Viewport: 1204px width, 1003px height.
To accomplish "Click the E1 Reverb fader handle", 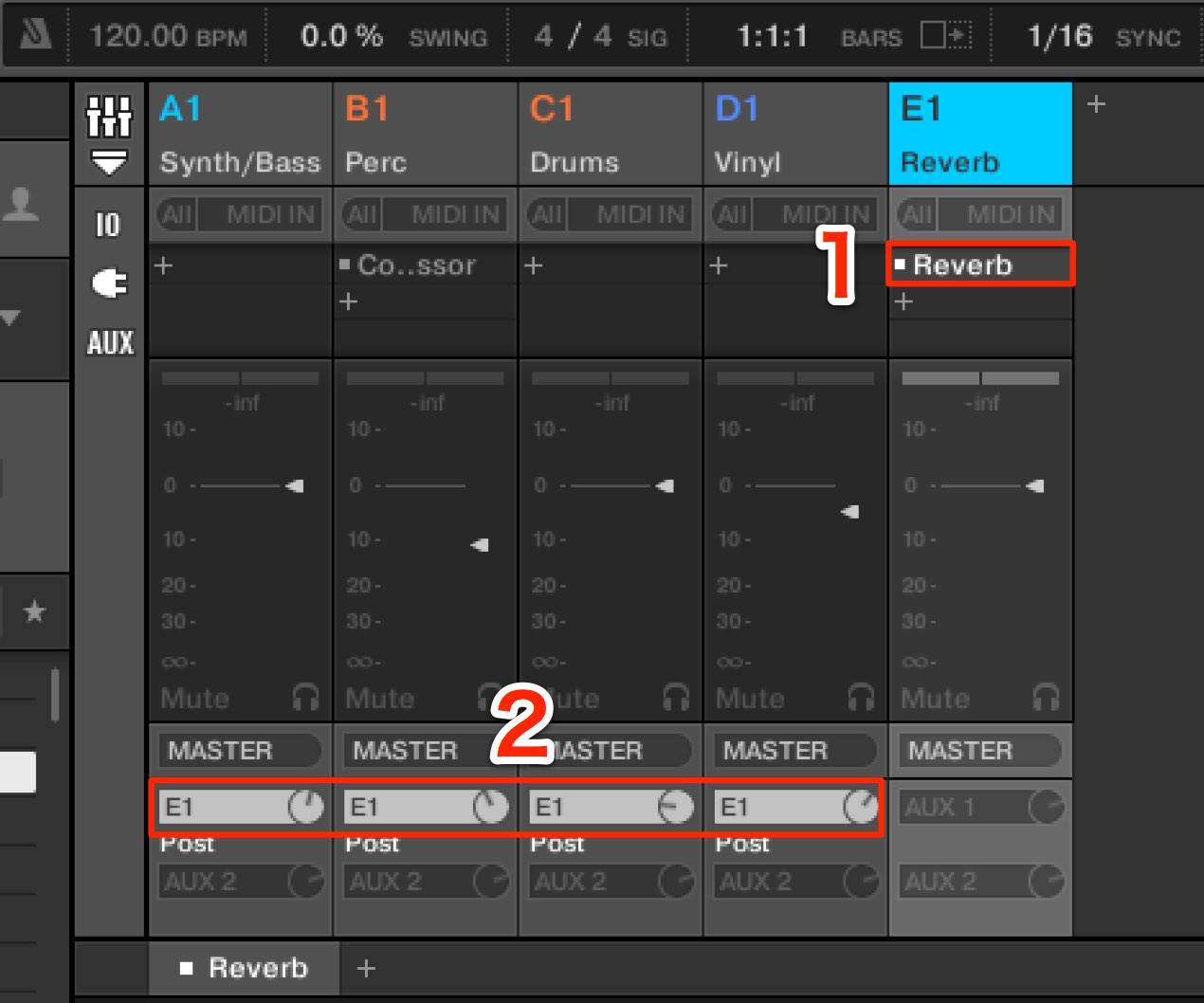I will click(1034, 486).
